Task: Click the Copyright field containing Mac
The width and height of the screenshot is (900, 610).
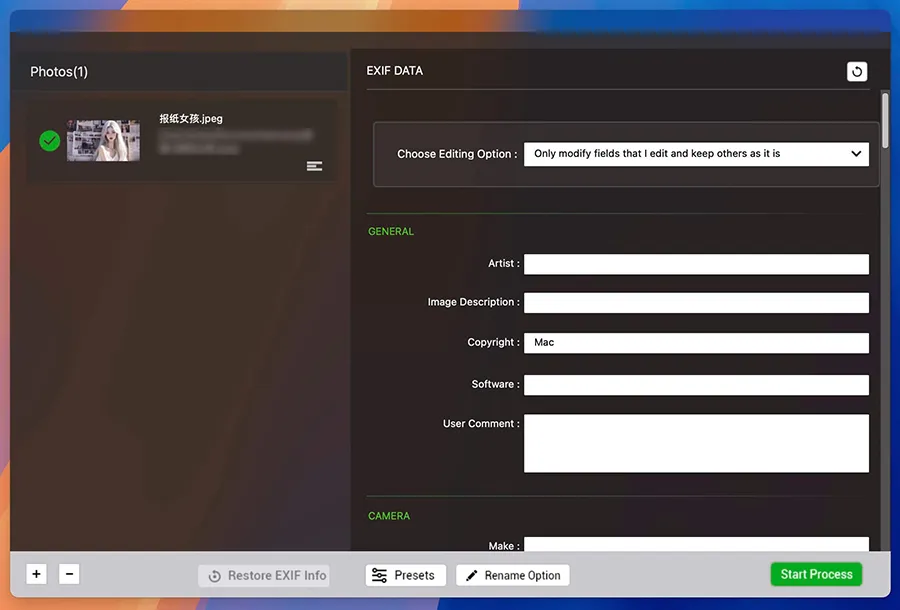Action: 695,343
